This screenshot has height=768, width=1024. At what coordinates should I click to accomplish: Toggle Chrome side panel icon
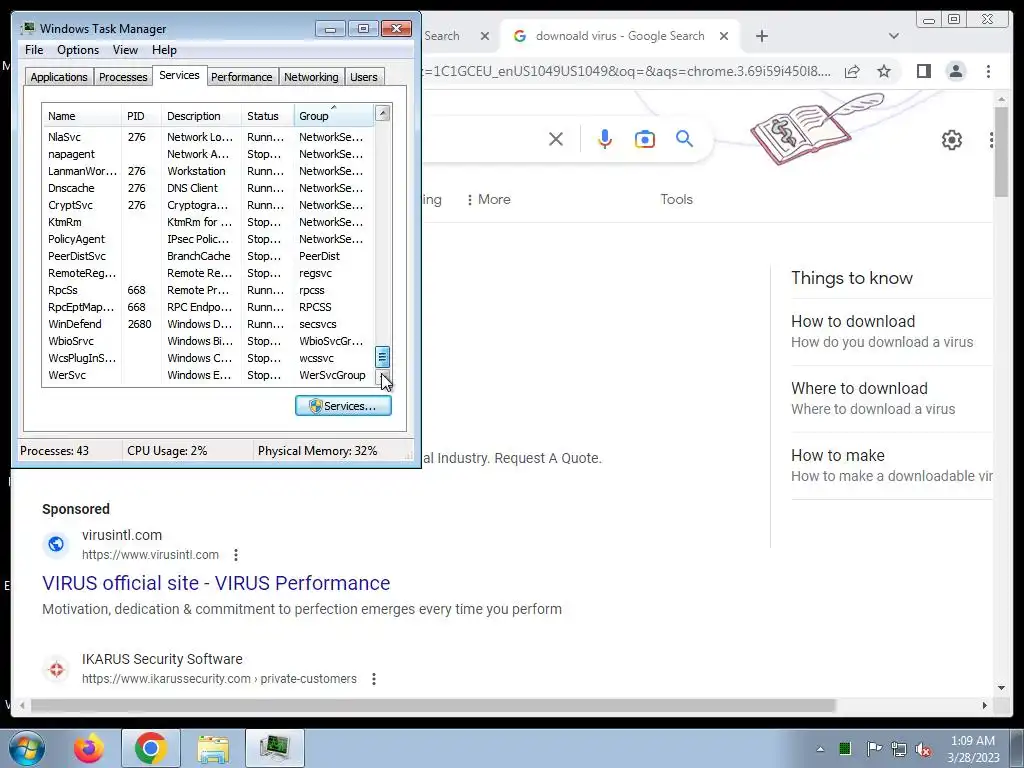[923, 71]
